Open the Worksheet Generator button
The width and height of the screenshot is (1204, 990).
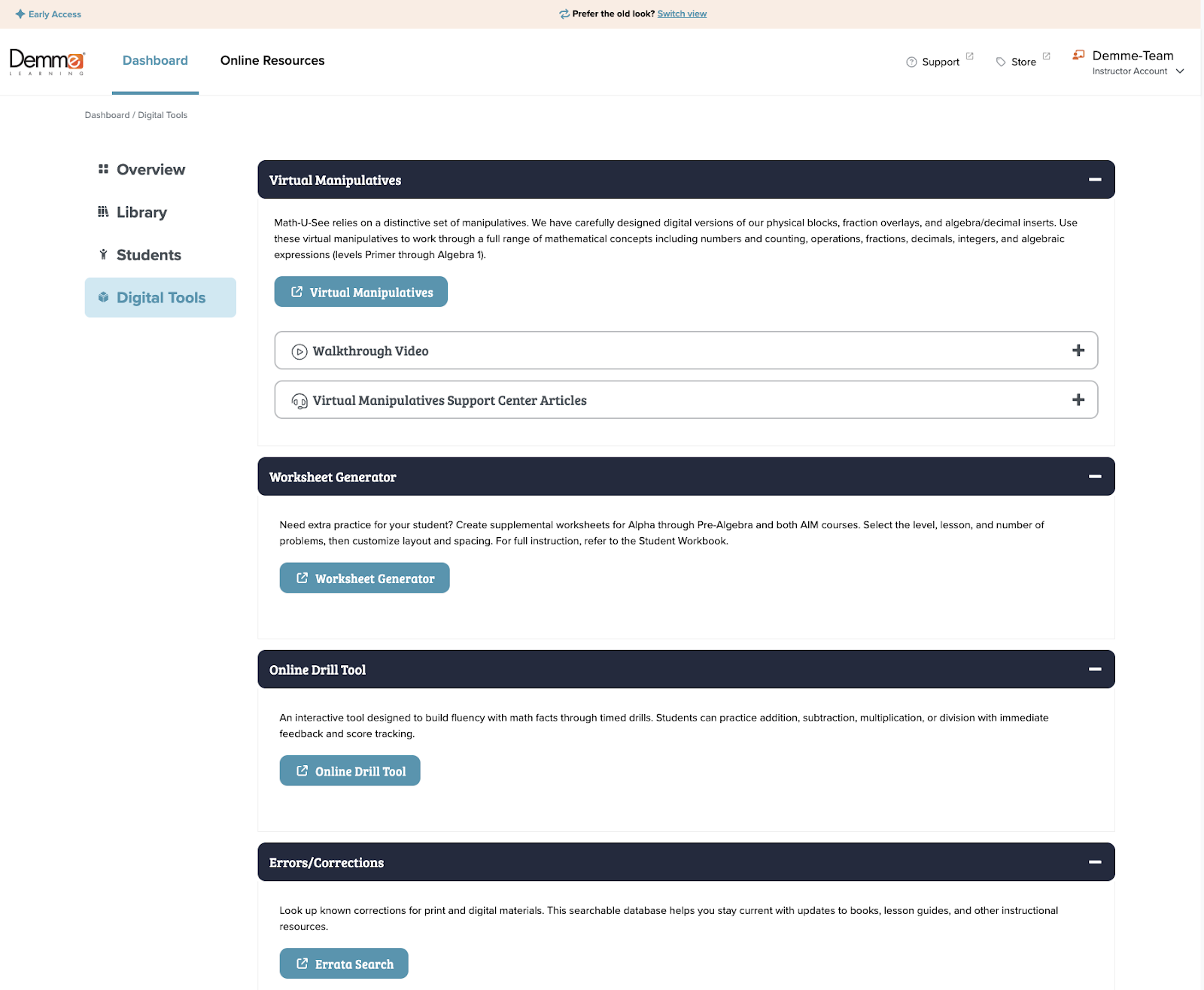[x=365, y=578]
